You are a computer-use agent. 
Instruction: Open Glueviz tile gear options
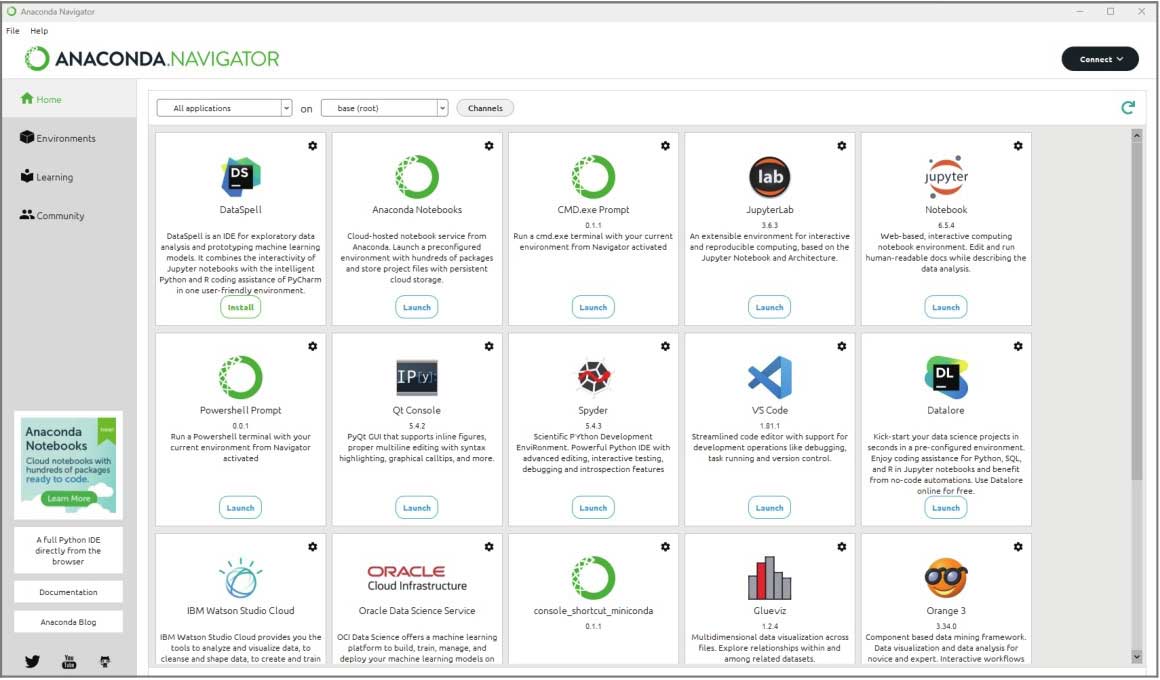pyautogui.click(x=842, y=547)
